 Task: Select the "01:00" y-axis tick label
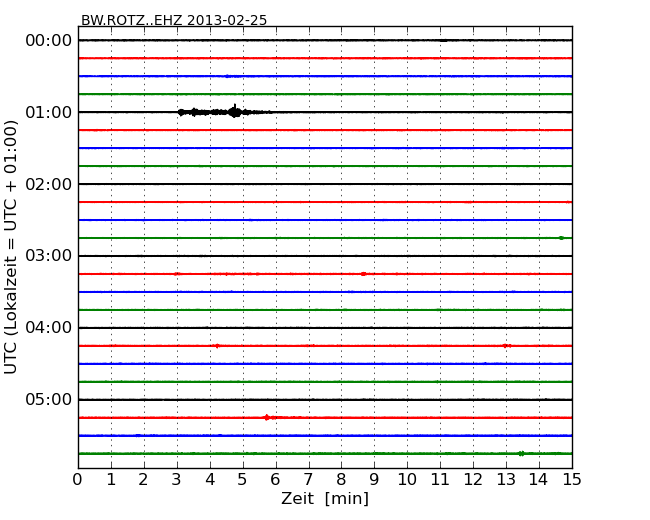point(49,112)
